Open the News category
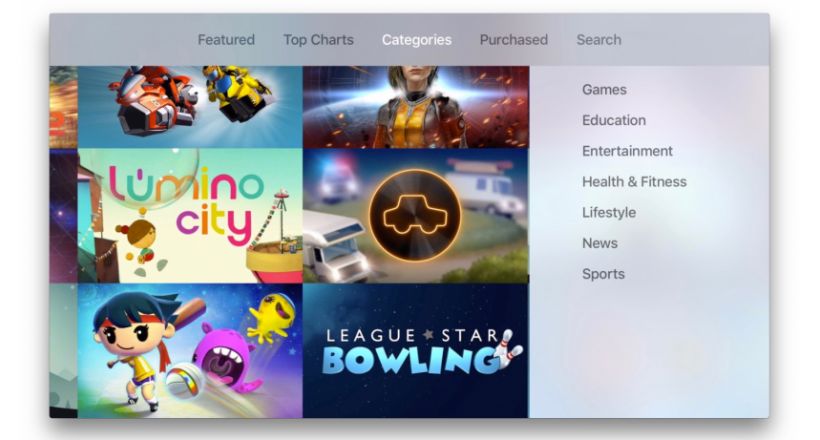 click(x=600, y=243)
